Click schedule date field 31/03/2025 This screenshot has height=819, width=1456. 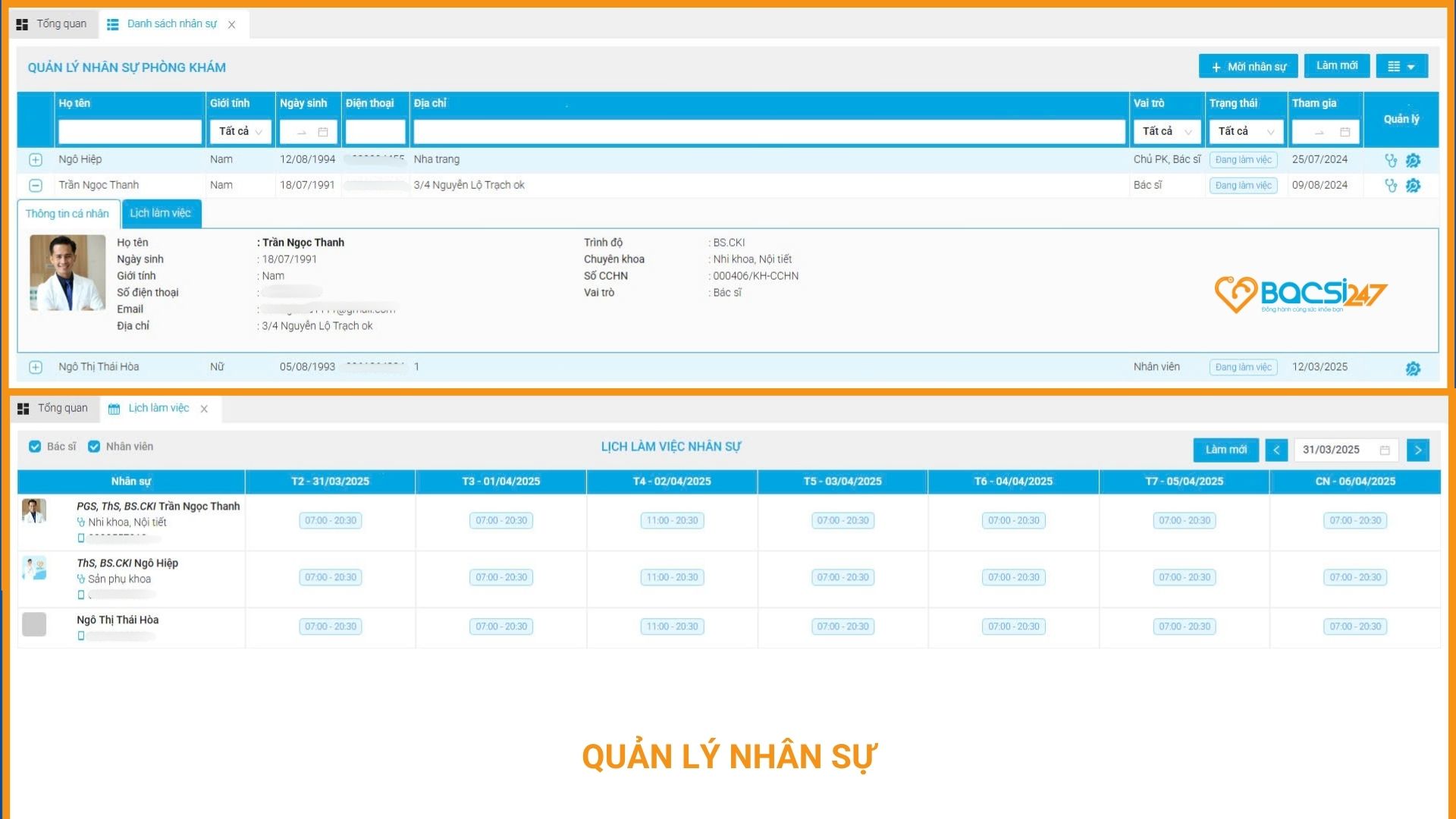coord(1346,450)
